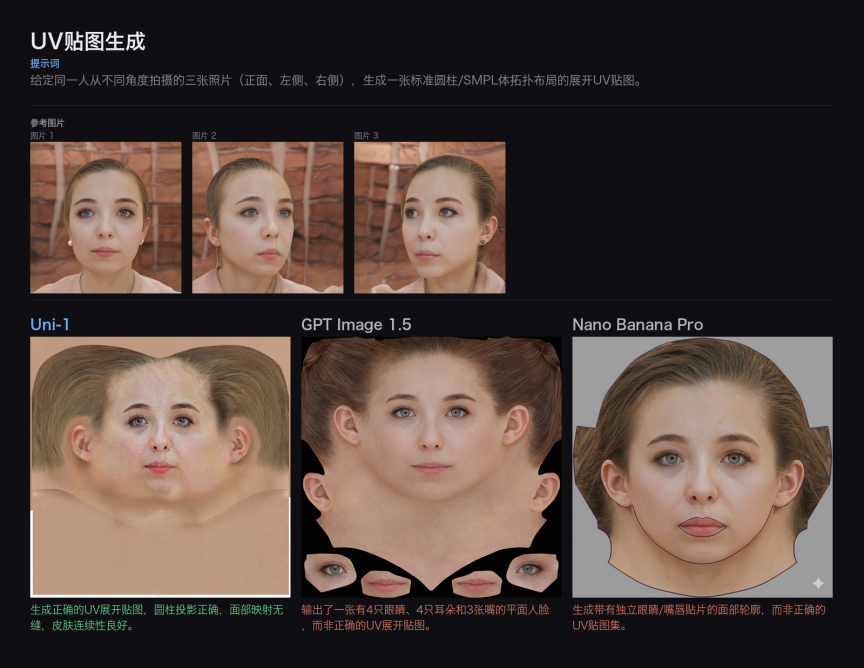
Task: Click the 图片 3 caption label
Action: [x=367, y=135]
